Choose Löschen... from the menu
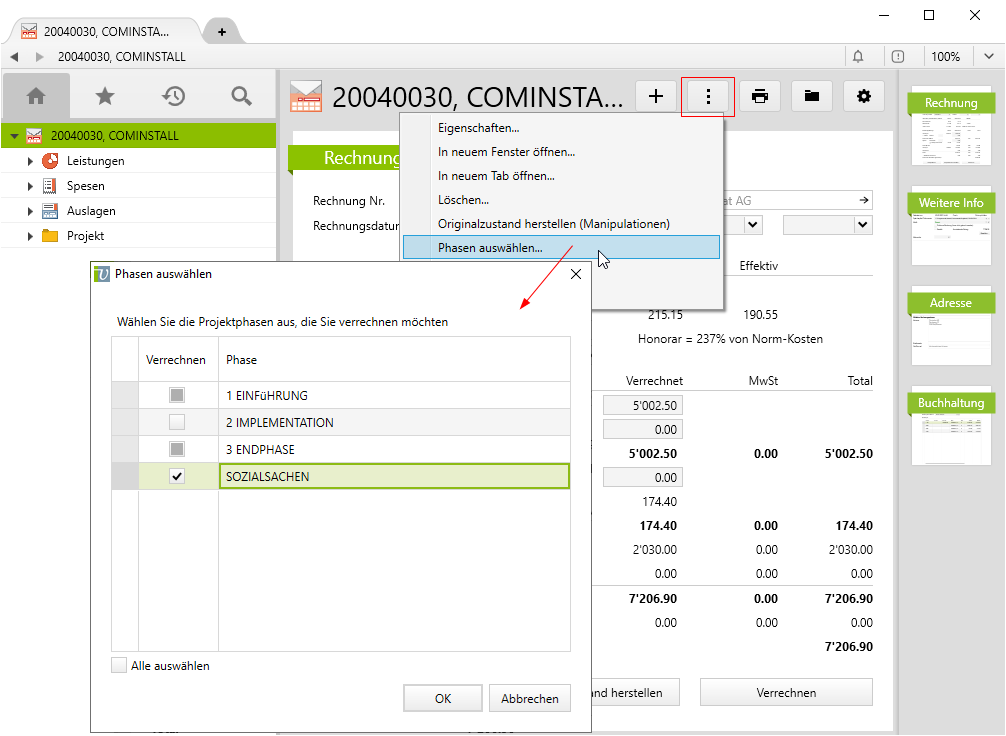1006x736 pixels. 463,200
